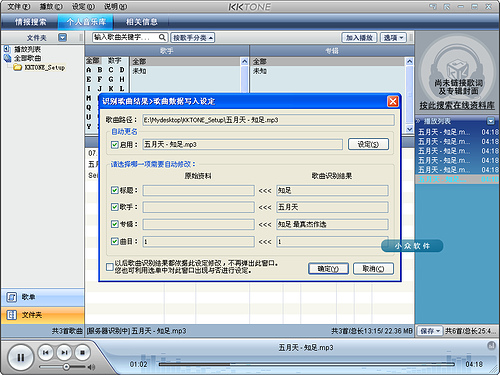Select 未知 in the 专辑 list
Screen dimensions: 500x375
pyautogui.click(x=260, y=71)
